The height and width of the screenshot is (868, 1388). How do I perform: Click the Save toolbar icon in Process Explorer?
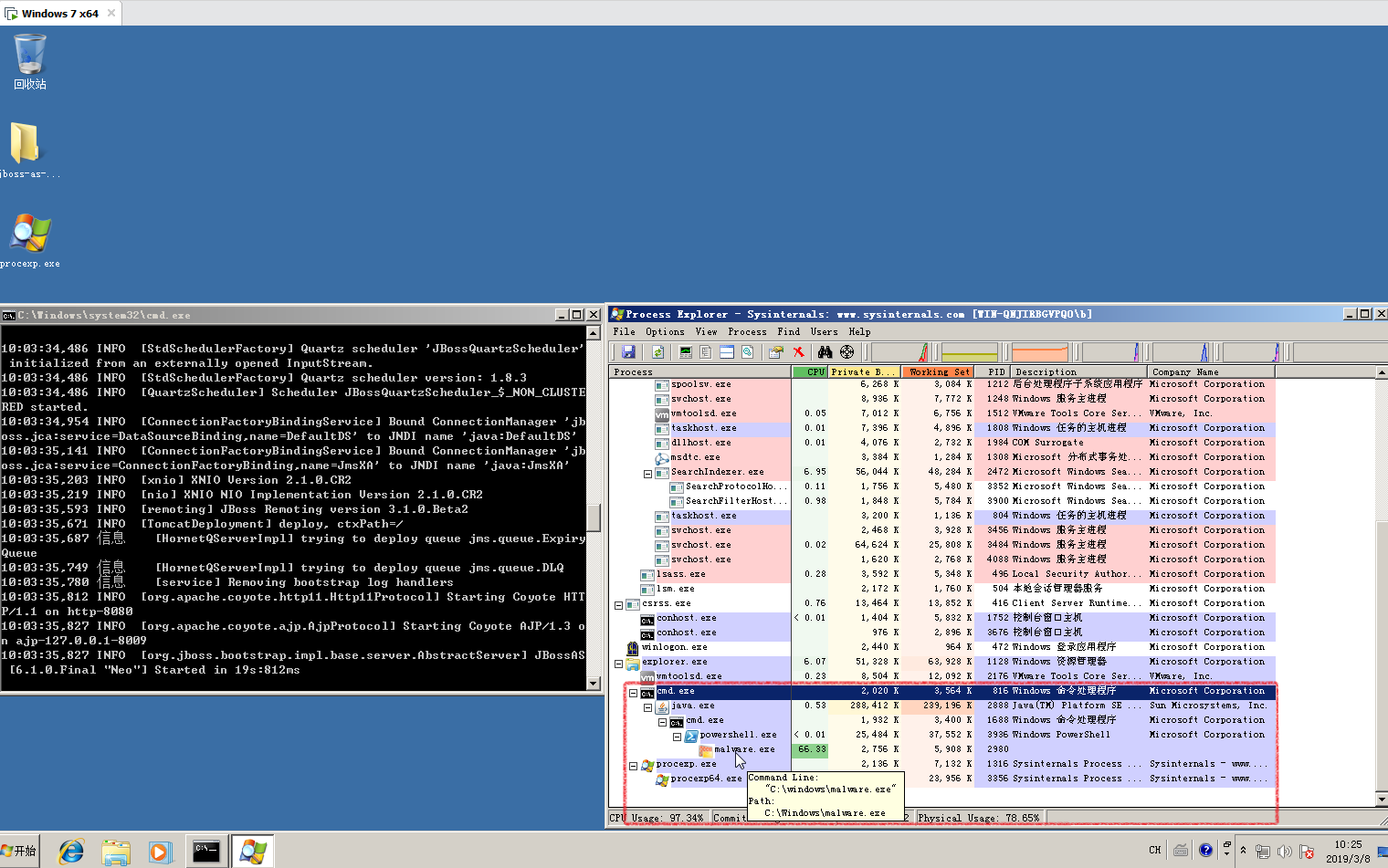coord(628,352)
